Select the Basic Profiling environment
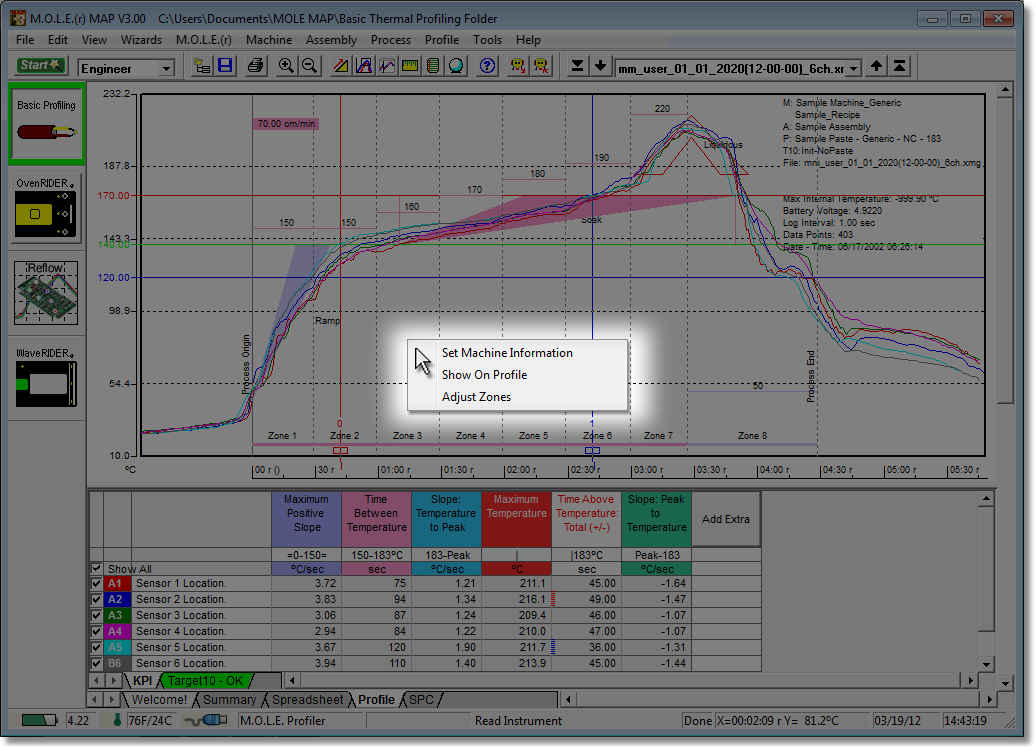Screen dimensions: 1036x749 click(46, 124)
